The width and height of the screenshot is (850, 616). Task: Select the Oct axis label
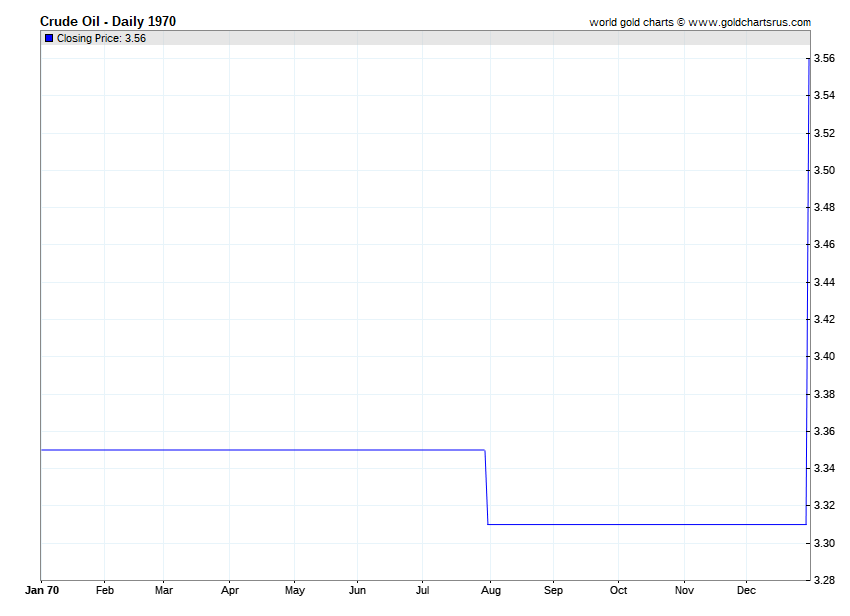[619, 590]
